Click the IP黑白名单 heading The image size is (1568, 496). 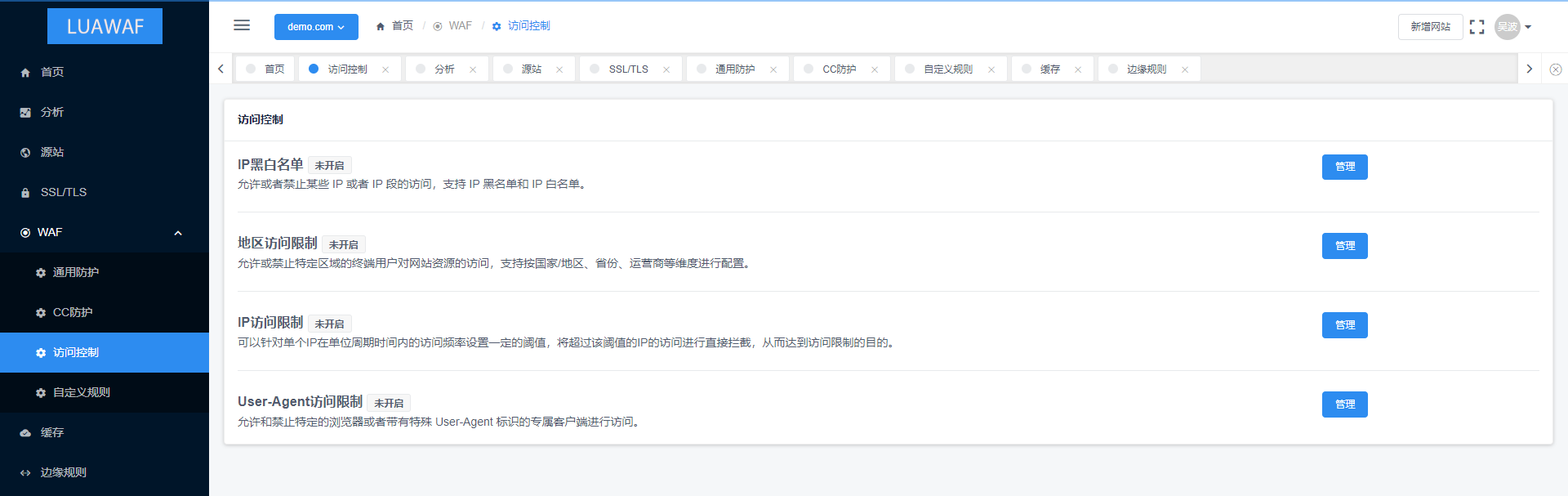(270, 164)
